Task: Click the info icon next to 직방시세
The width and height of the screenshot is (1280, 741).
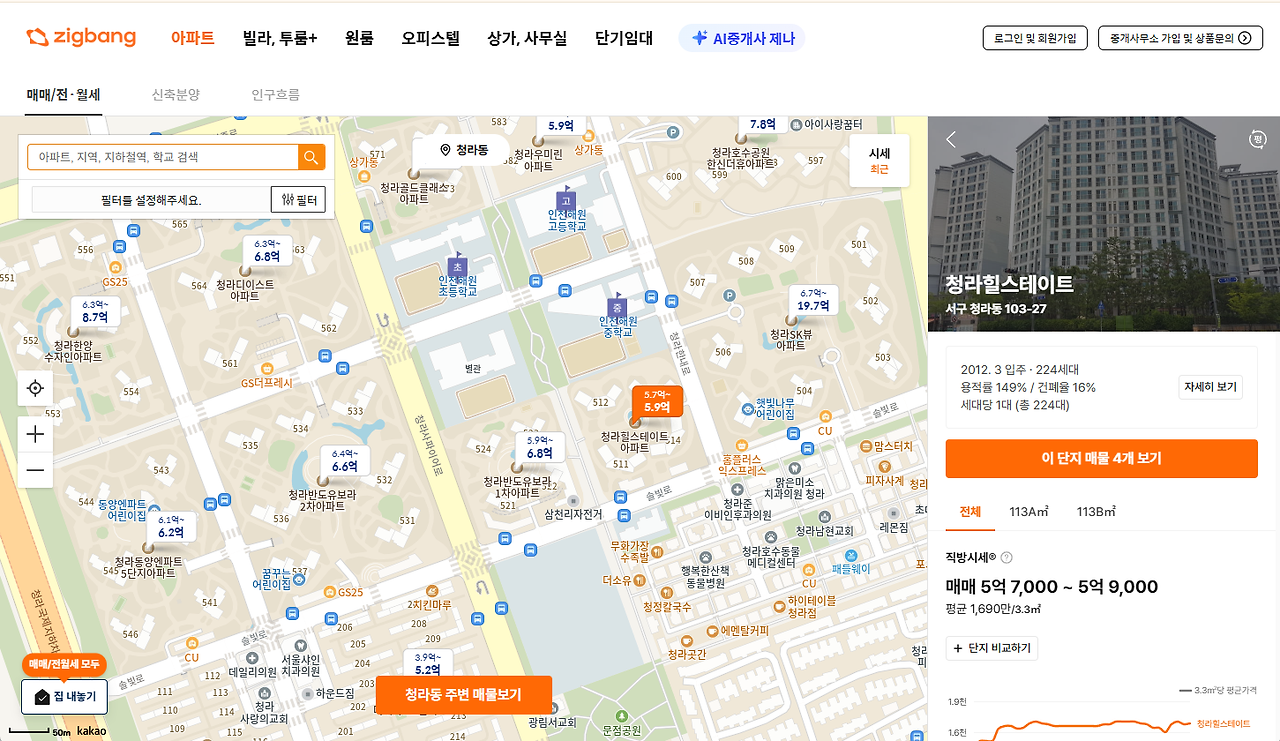Action: tap(1007, 557)
